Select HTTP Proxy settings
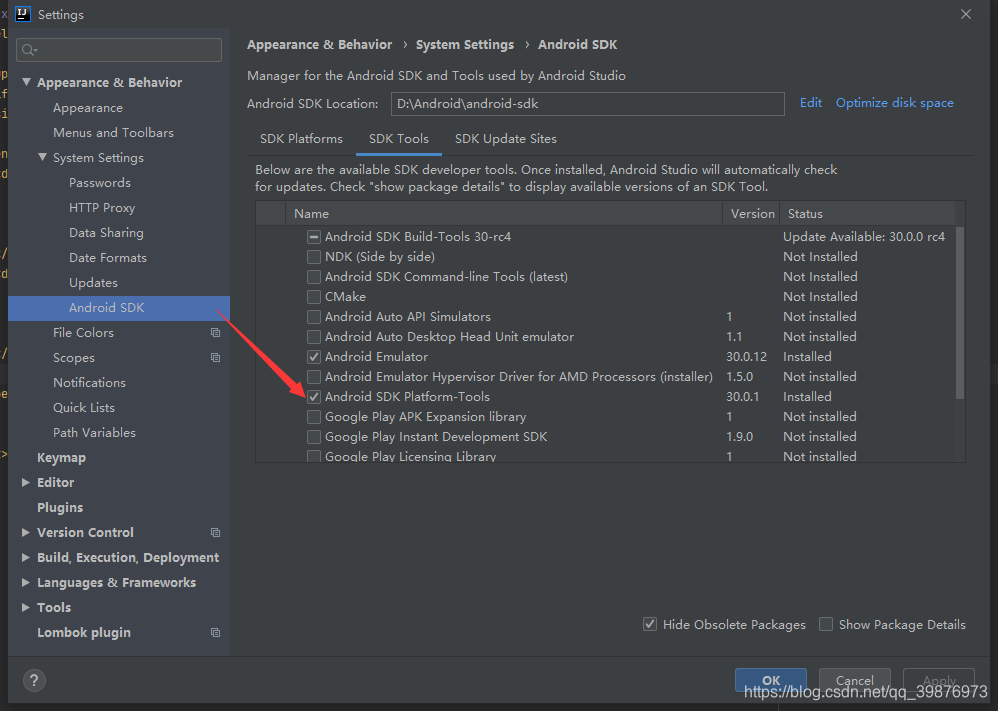Viewport: 998px width, 711px height. tap(102, 208)
